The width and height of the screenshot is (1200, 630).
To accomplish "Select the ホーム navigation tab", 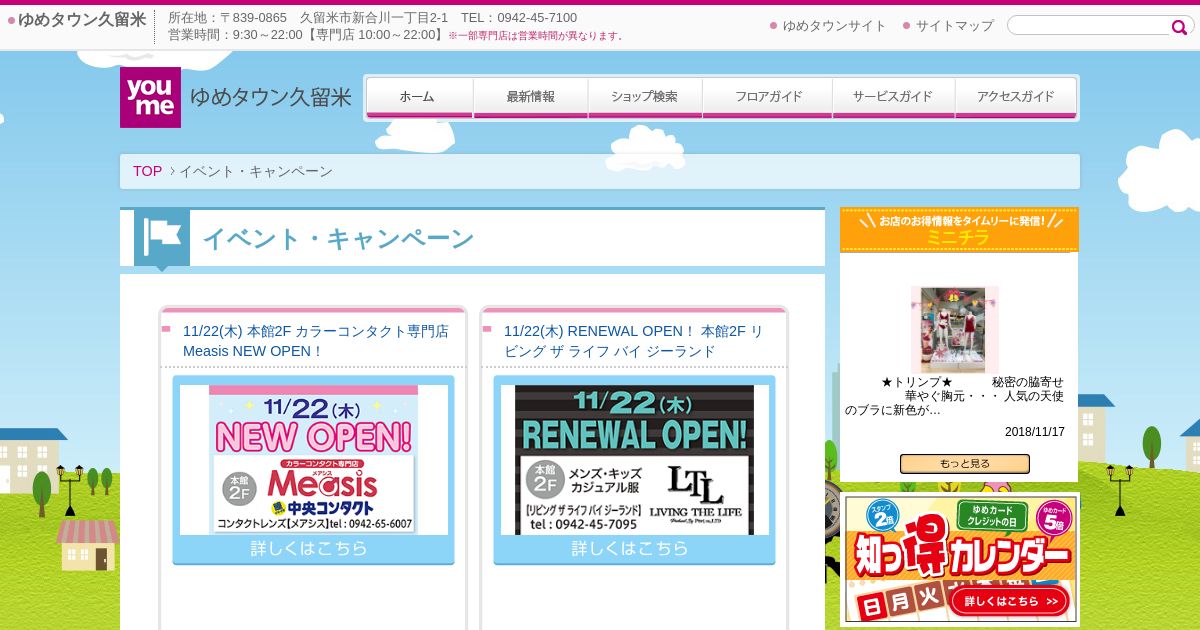I will coord(418,98).
